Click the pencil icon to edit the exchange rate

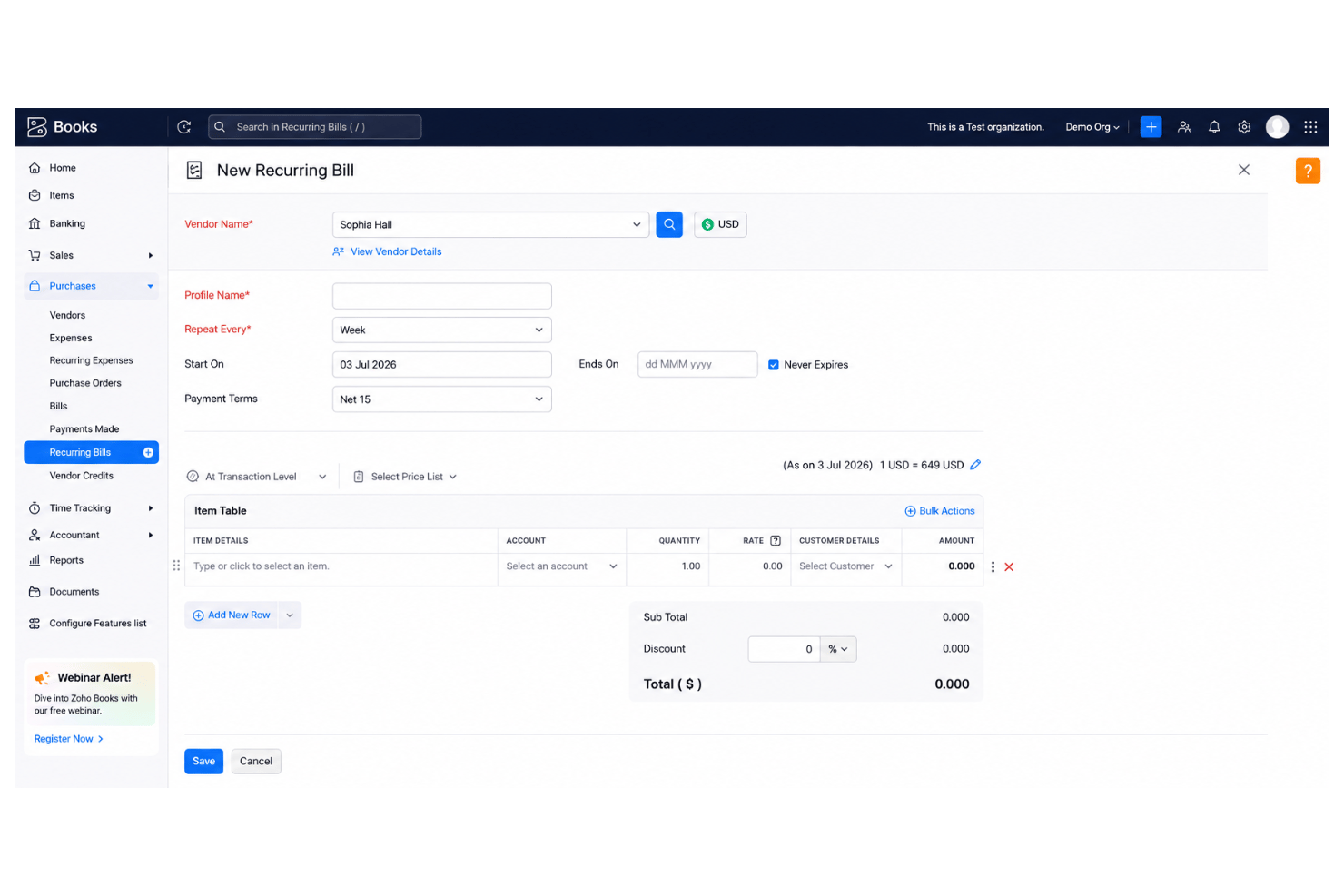pyautogui.click(x=975, y=465)
